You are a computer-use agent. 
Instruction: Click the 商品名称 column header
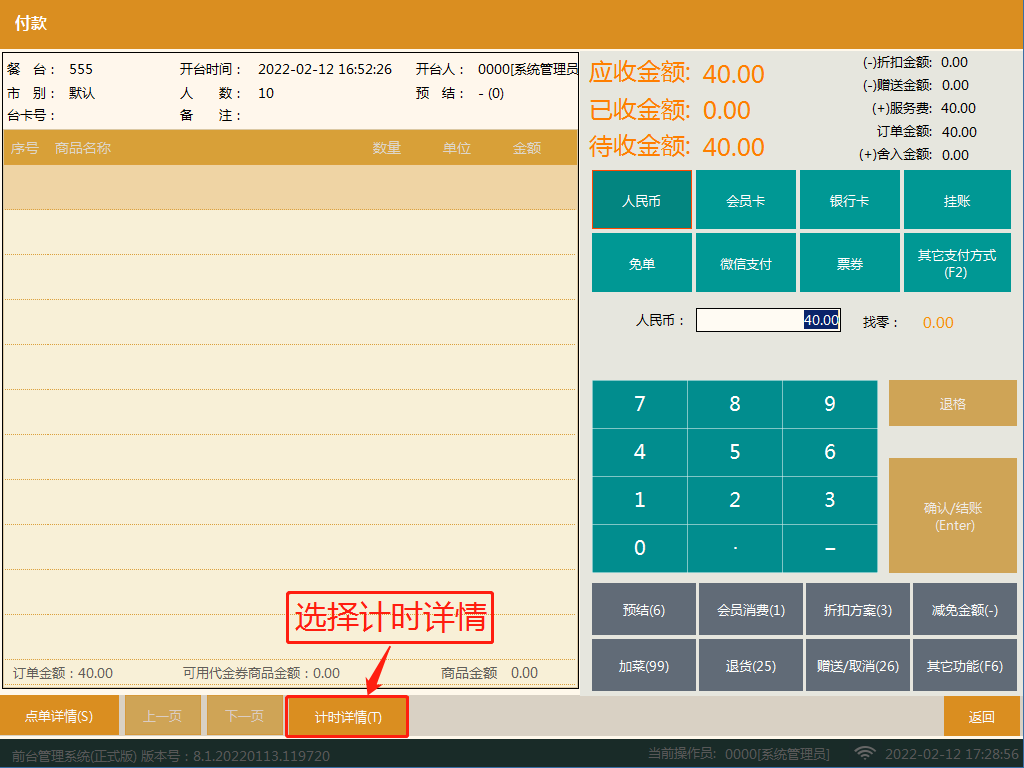(83, 148)
